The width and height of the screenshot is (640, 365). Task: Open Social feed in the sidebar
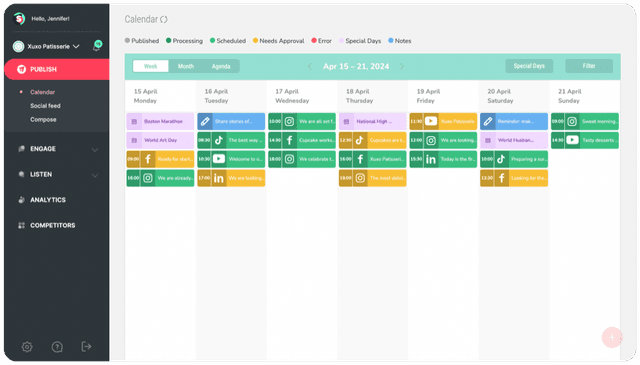(45, 106)
